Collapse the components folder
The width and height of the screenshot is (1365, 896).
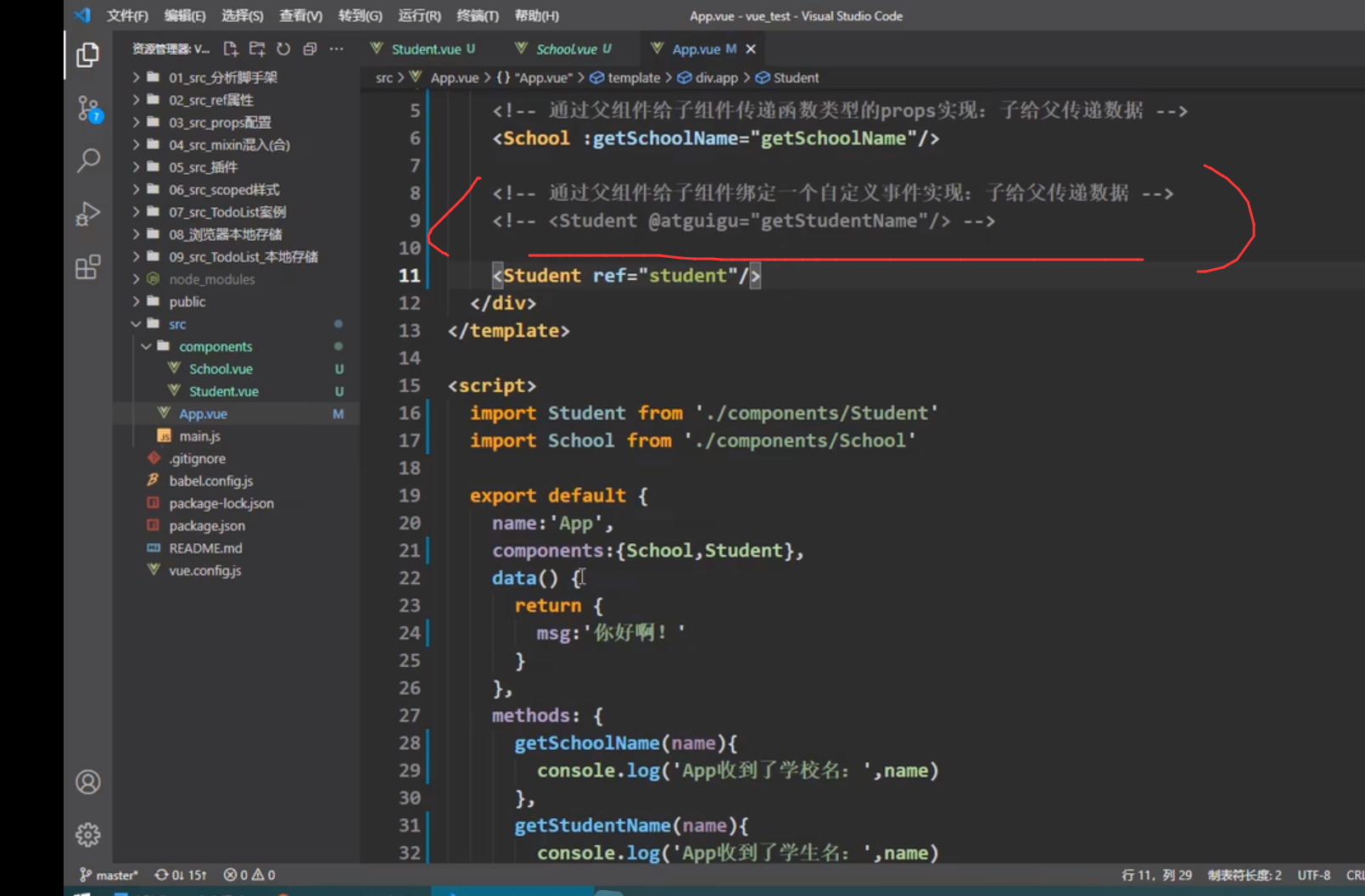pos(215,346)
